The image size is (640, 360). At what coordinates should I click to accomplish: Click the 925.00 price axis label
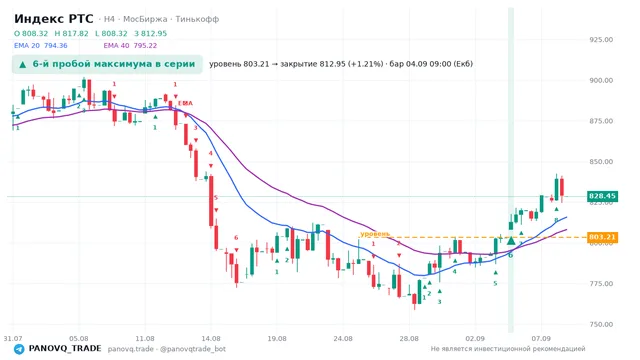[601, 40]
